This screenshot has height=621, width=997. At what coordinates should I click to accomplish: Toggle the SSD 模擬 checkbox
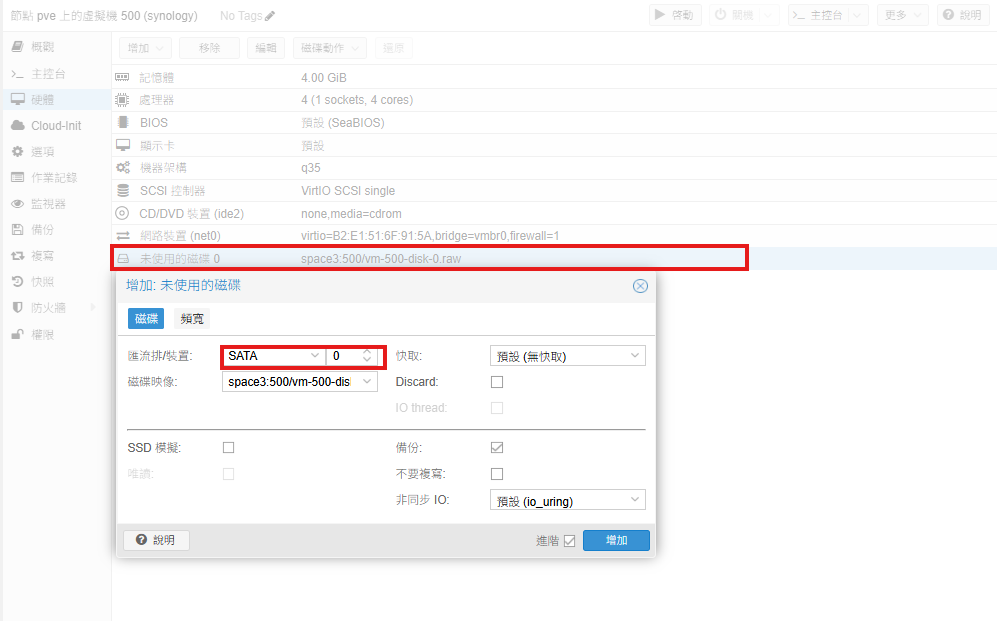click(x=229, y=448)
